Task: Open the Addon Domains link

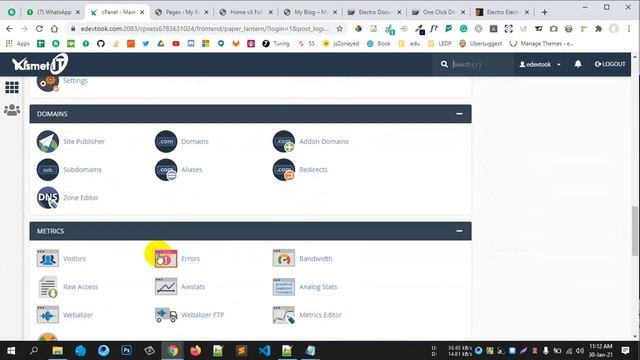Action: 324,141
